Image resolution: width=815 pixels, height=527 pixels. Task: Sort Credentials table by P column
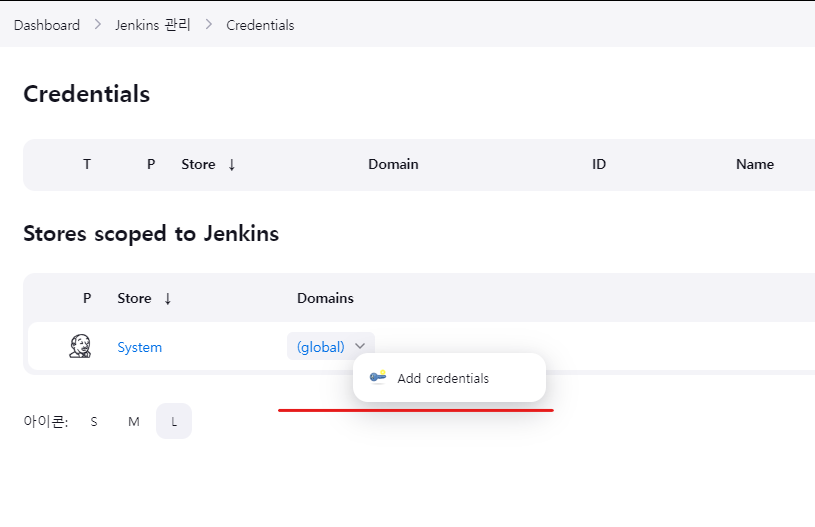(151, 164)
